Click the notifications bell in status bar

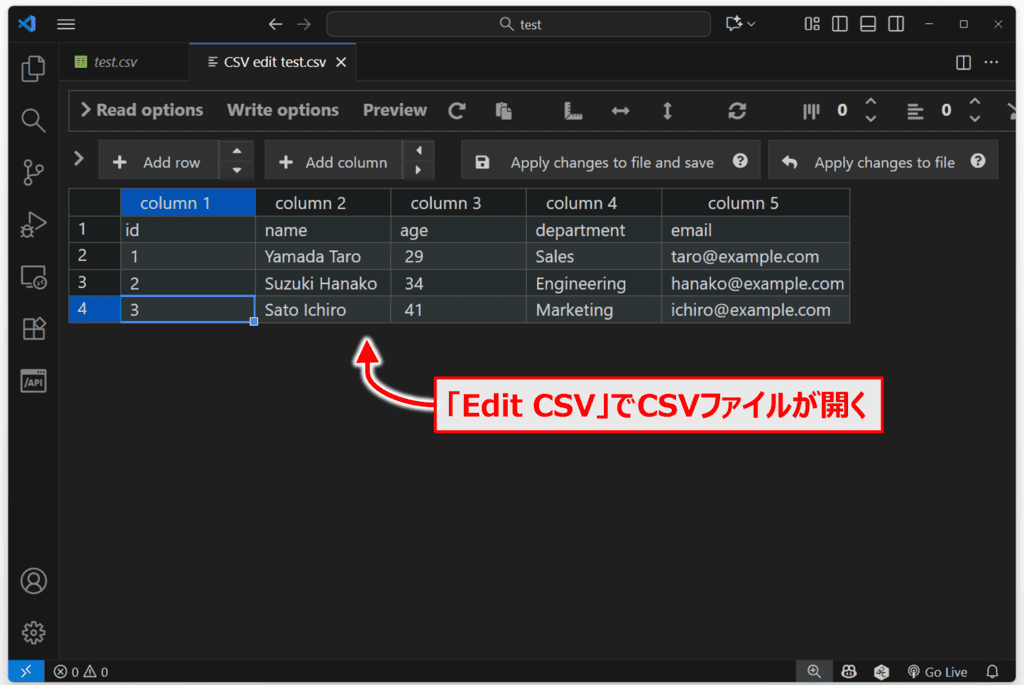[x=992, y=672]
